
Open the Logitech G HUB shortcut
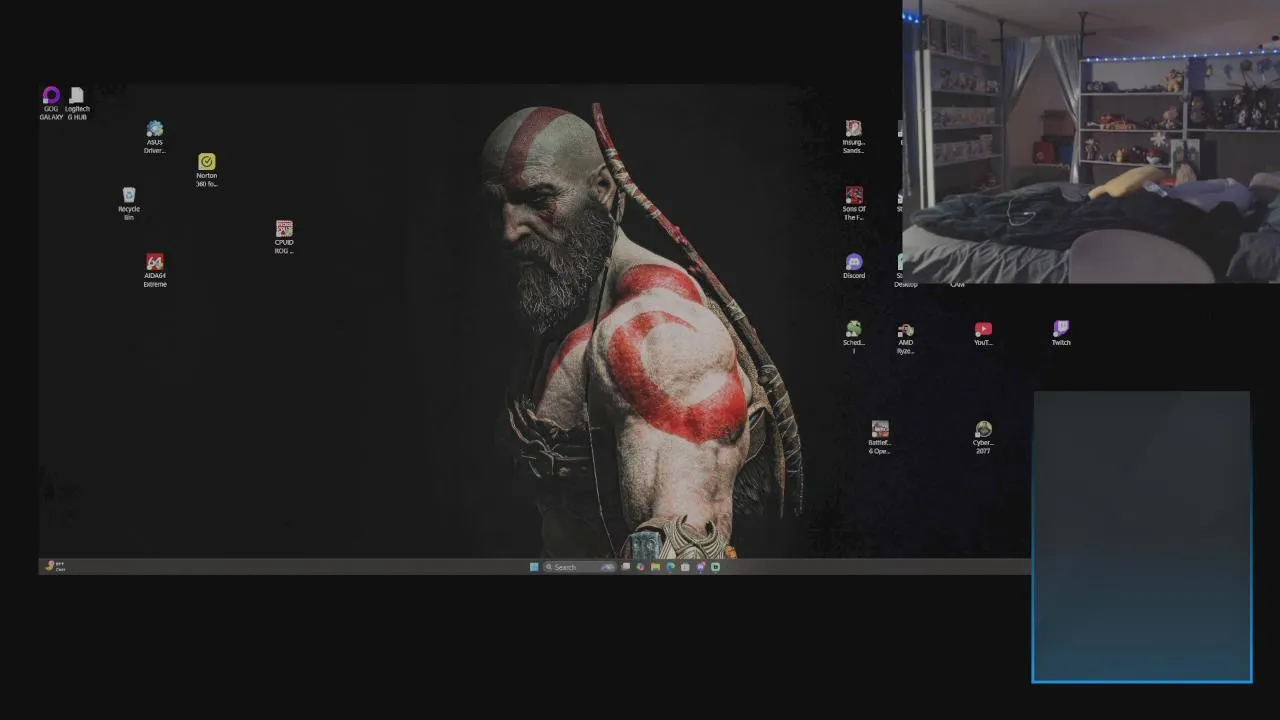(x=77, y=103)
